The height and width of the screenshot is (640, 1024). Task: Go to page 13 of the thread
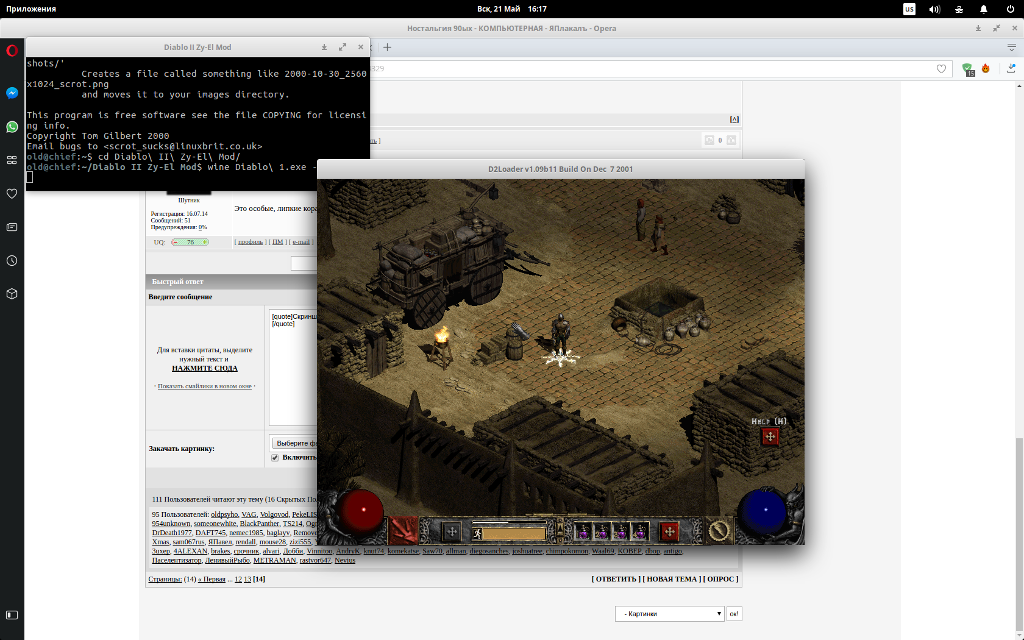(248, 579)
